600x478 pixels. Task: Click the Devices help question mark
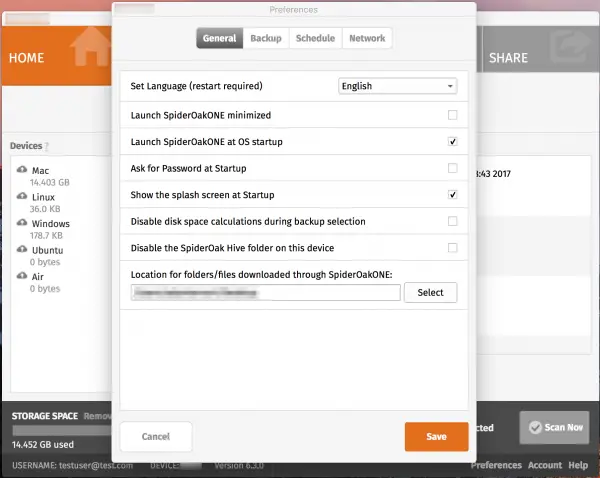46,146
